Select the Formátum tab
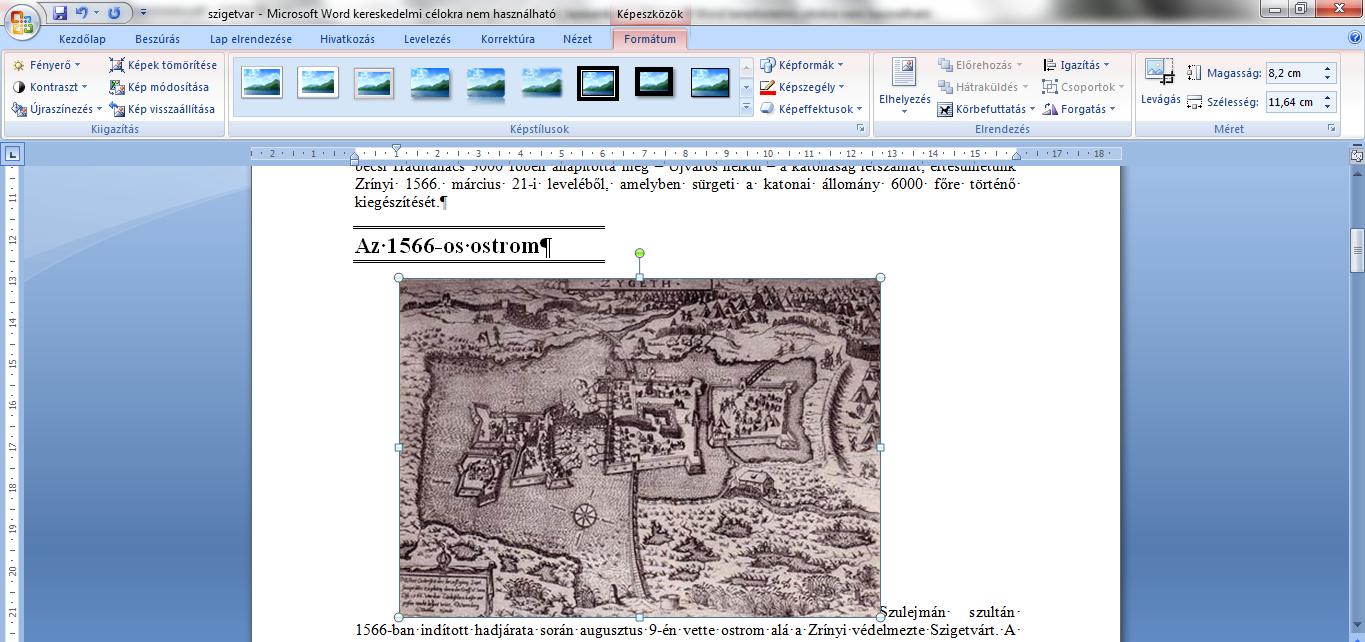Viewport: 1365px width, 642px height. click(x=649, y=39)
